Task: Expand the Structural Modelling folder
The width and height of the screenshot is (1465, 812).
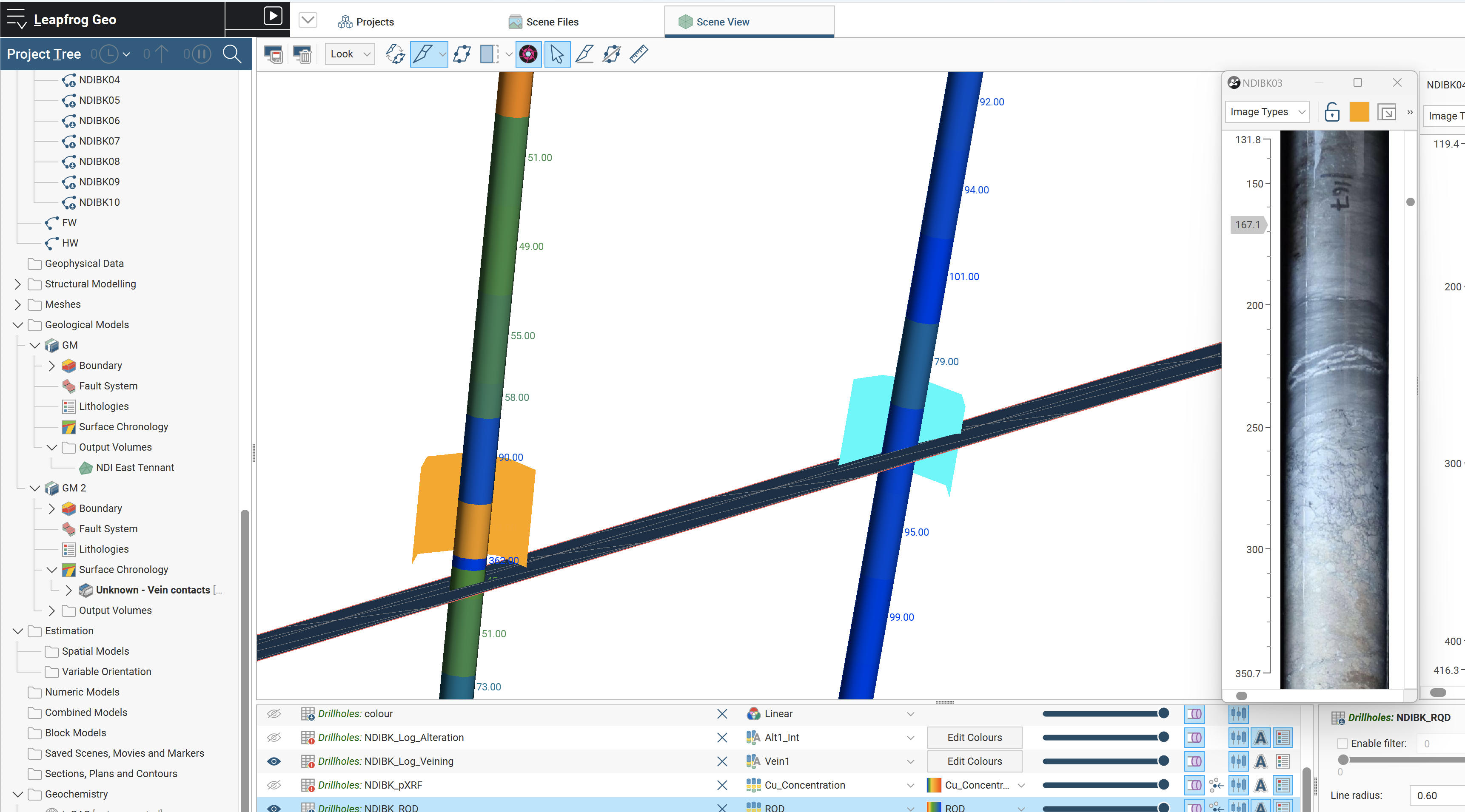Action: (x=17, y=284)
